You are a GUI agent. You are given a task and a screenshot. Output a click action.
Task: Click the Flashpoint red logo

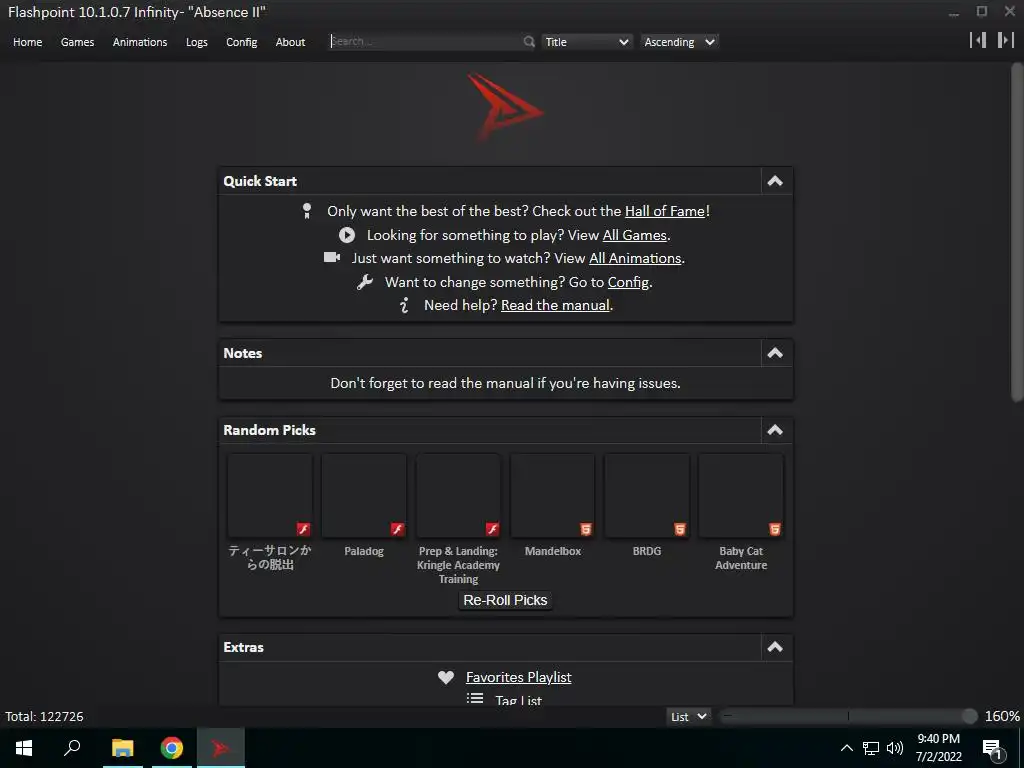point(504,107)
